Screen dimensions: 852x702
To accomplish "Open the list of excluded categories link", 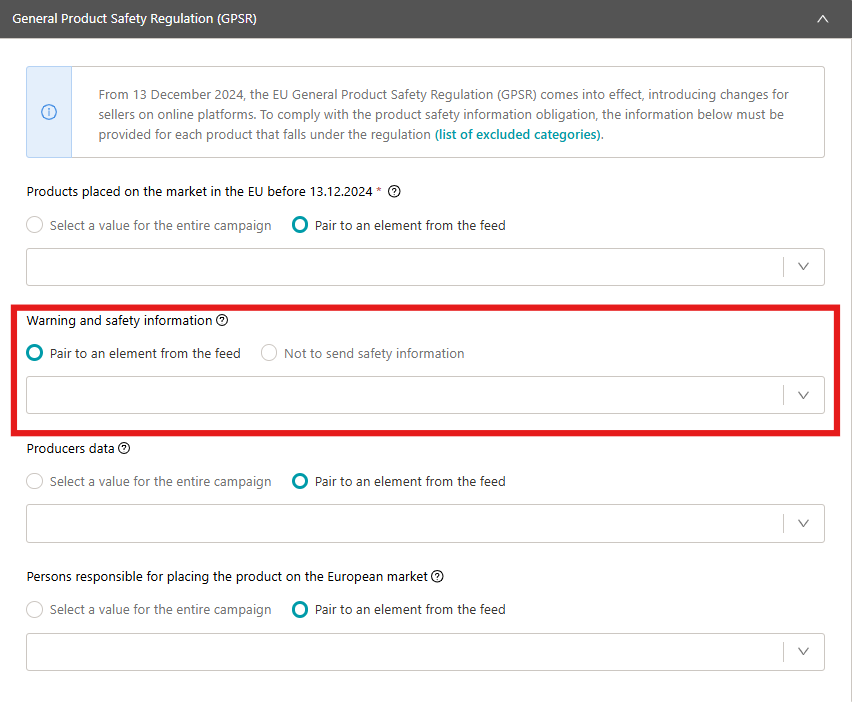I will [518, 135].
